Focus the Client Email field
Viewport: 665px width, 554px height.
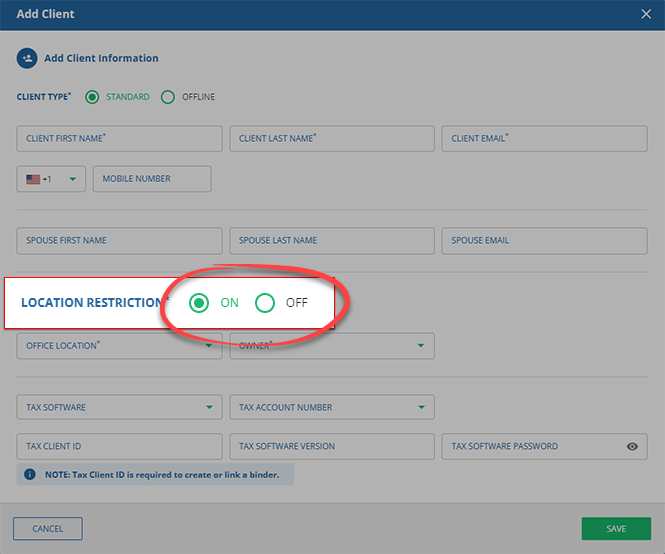pos(544,139)
